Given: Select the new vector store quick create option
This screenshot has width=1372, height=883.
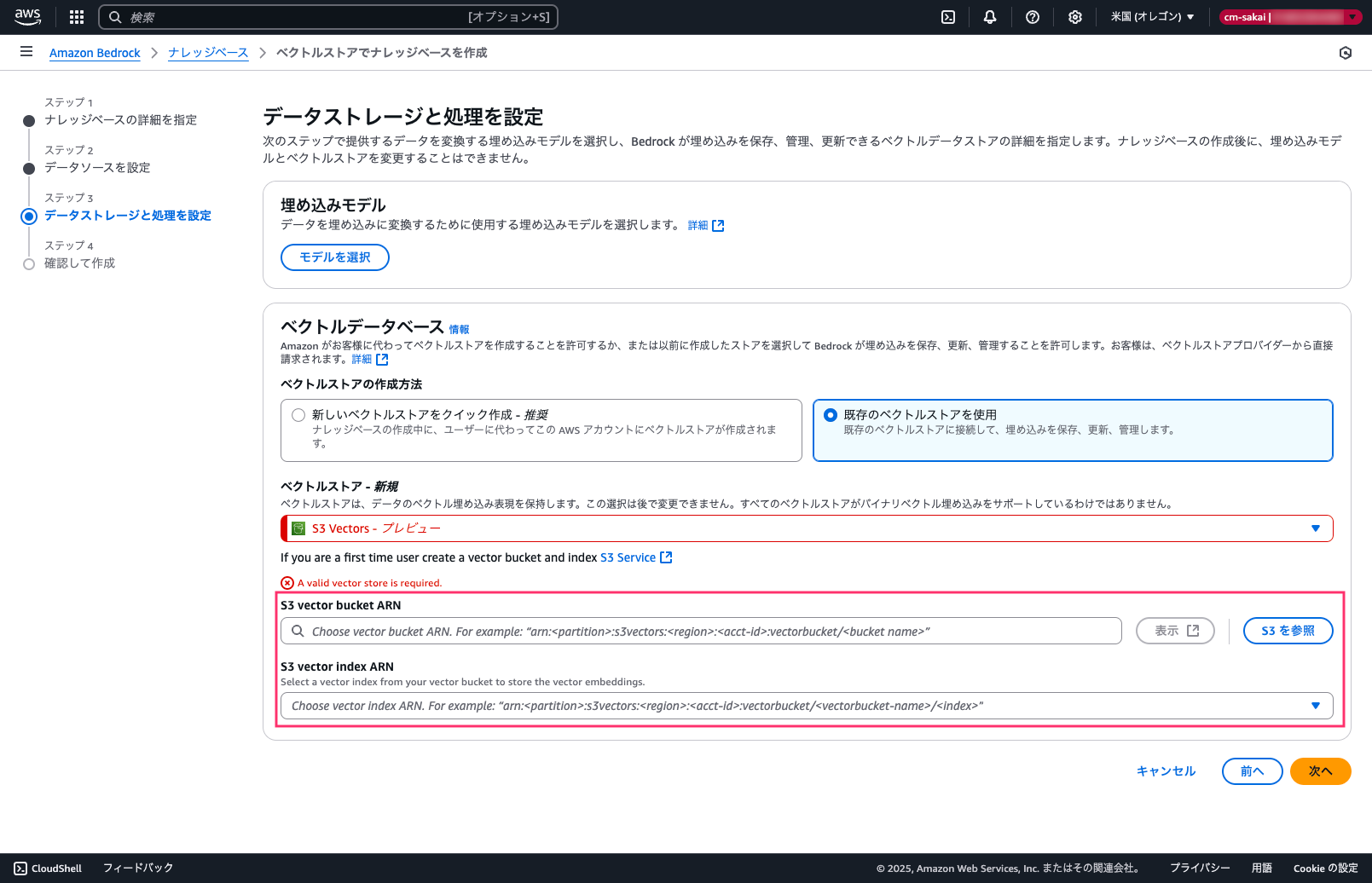Looking at the screenshot, I should [x=541, y=430].
